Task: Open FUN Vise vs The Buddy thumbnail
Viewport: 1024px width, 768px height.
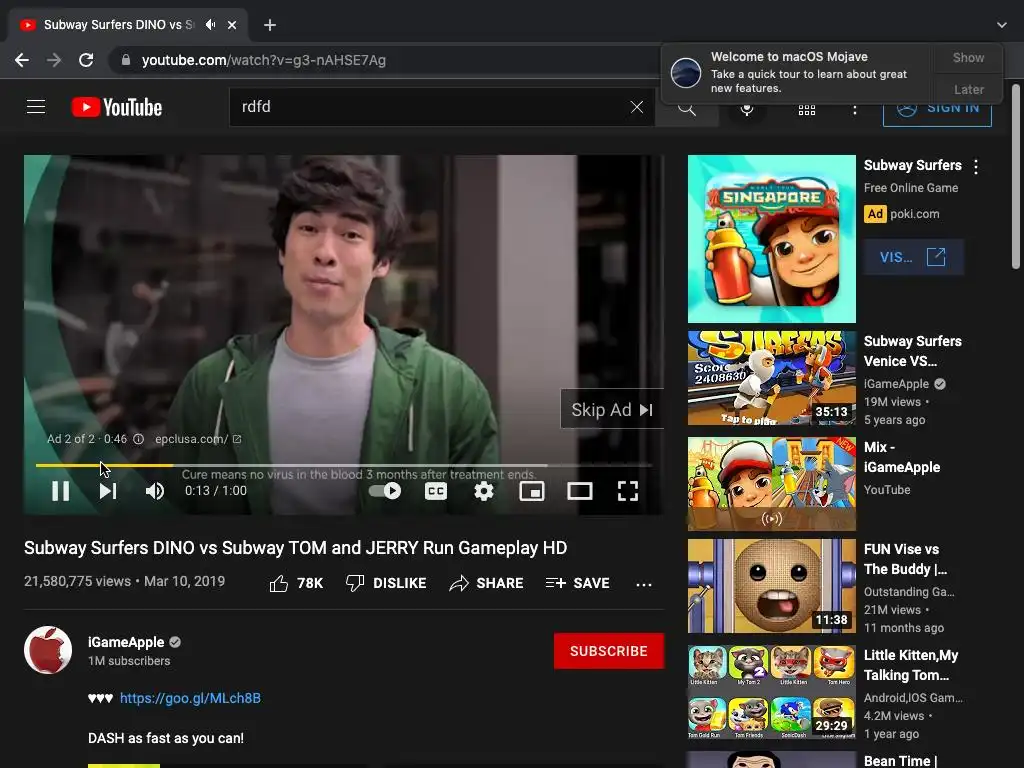Action: 772,586
